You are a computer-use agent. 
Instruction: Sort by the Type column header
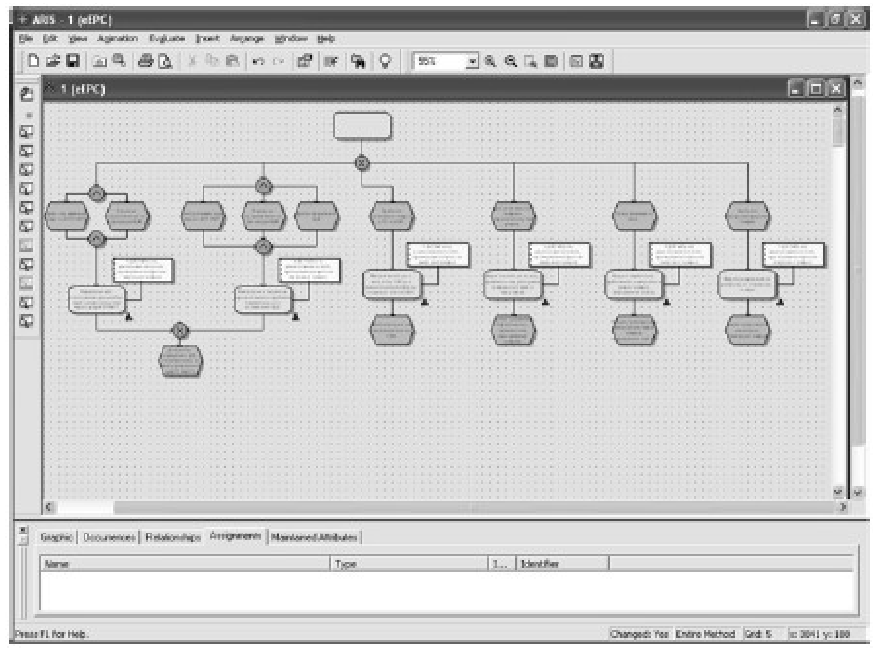pyautogui.click(x=409, y=564)
